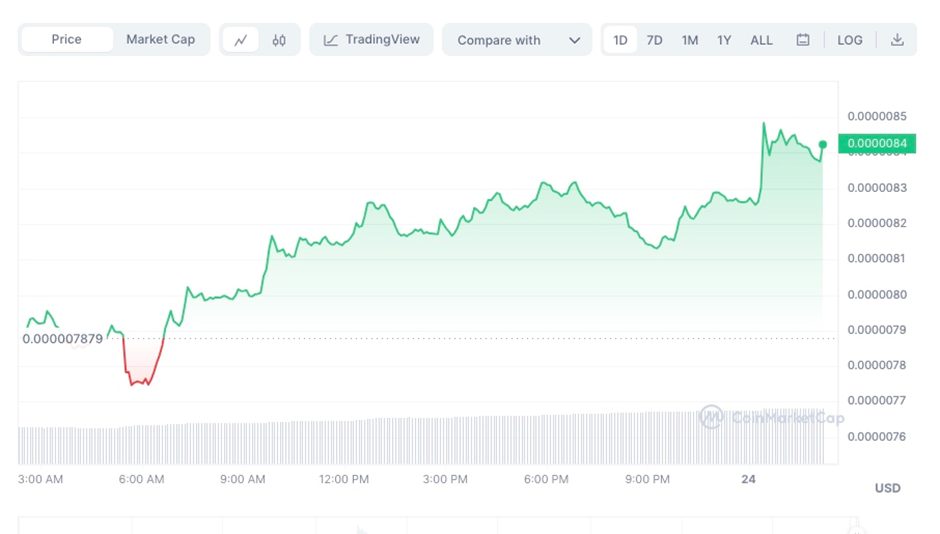The image size is (940, 534).
Task: Select the 1D time range
Action: coord(620,40)
